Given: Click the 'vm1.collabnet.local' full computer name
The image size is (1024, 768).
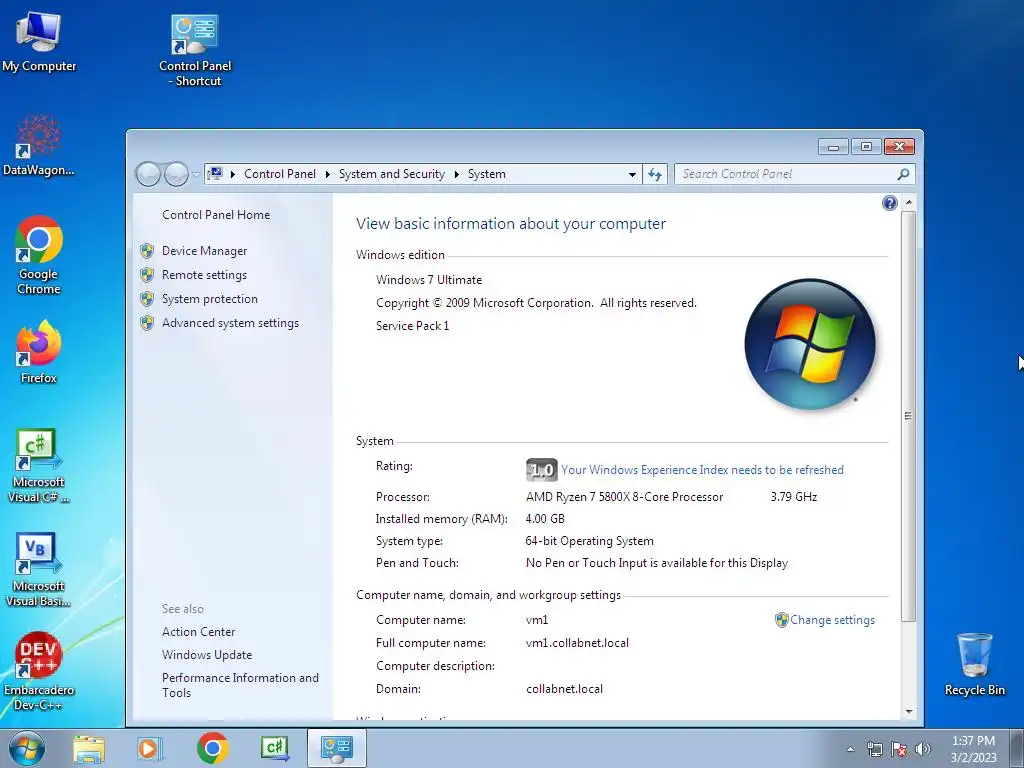Looking at the screenshot, I should tap(577, 643).
